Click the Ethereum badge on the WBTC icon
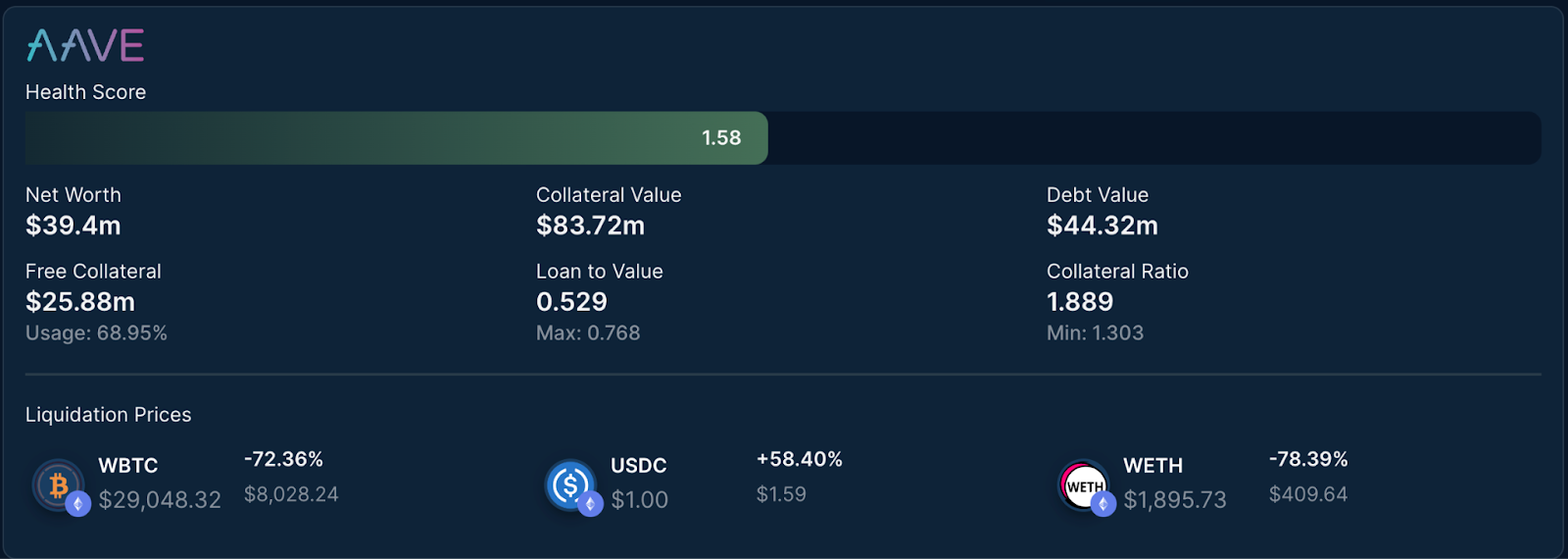 tap(78, 504)
